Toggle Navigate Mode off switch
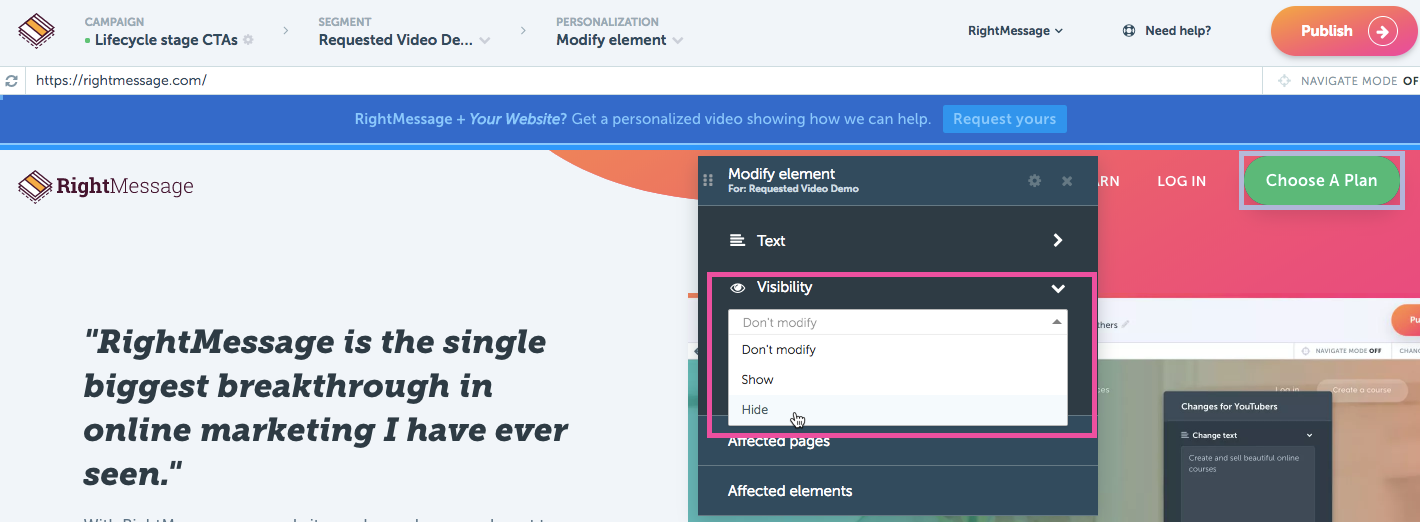Screen dimensions: 1420x522 click(x=1410, y=81)
